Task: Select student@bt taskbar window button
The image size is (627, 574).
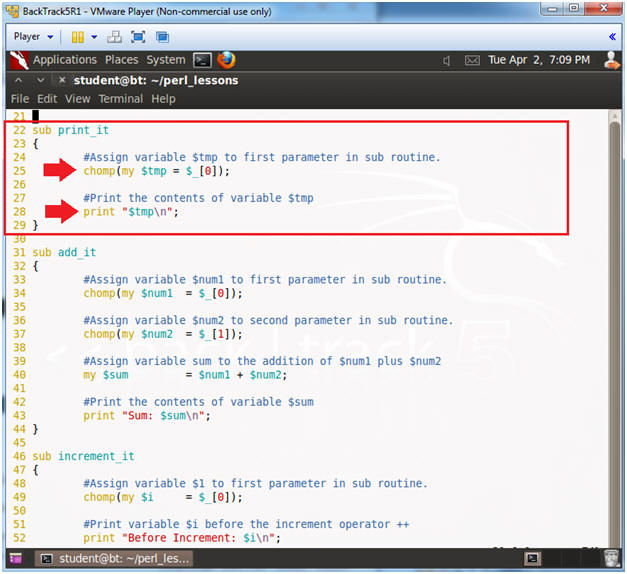Action: [x=114, y=558]
